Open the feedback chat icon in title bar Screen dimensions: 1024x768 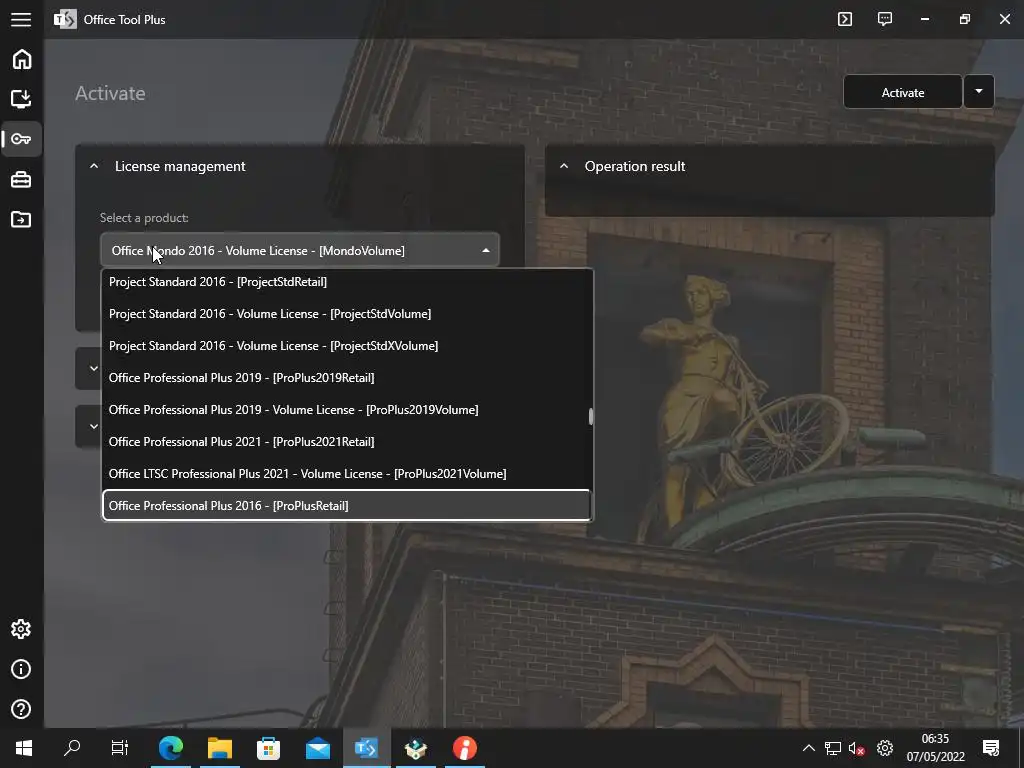(x=885, y=19)
